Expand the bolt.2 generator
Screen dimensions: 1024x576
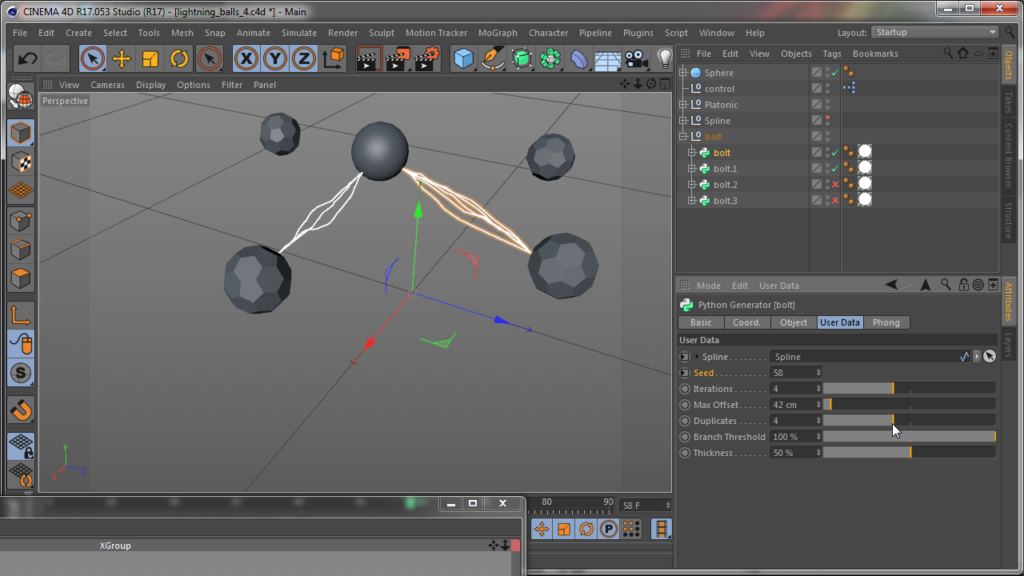pyautogui.click(x=692, y=184)
